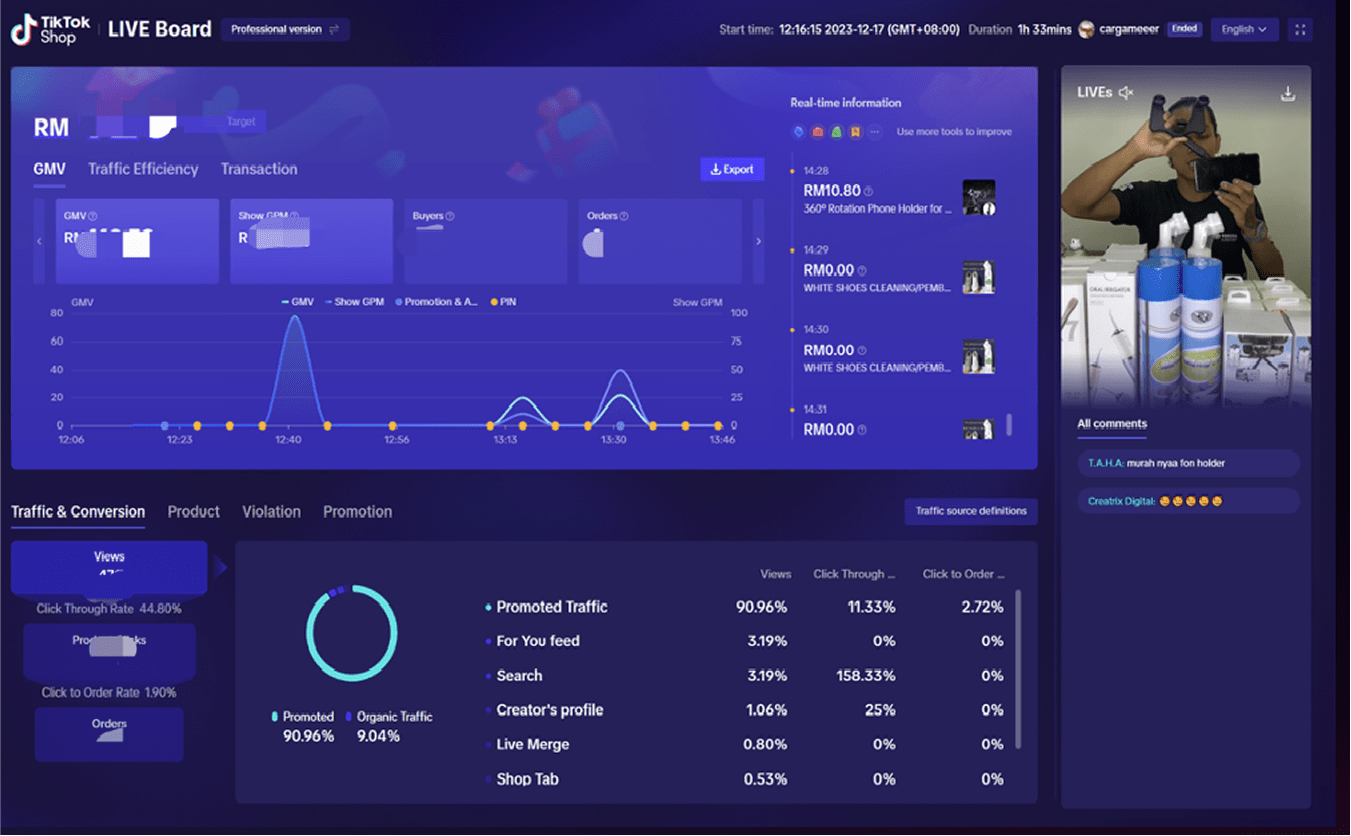The width and height of the screenshot is (1351, 836).
Task: Download the LIVE video recording
Action: pyautogui.click(x=1288, y=93)
